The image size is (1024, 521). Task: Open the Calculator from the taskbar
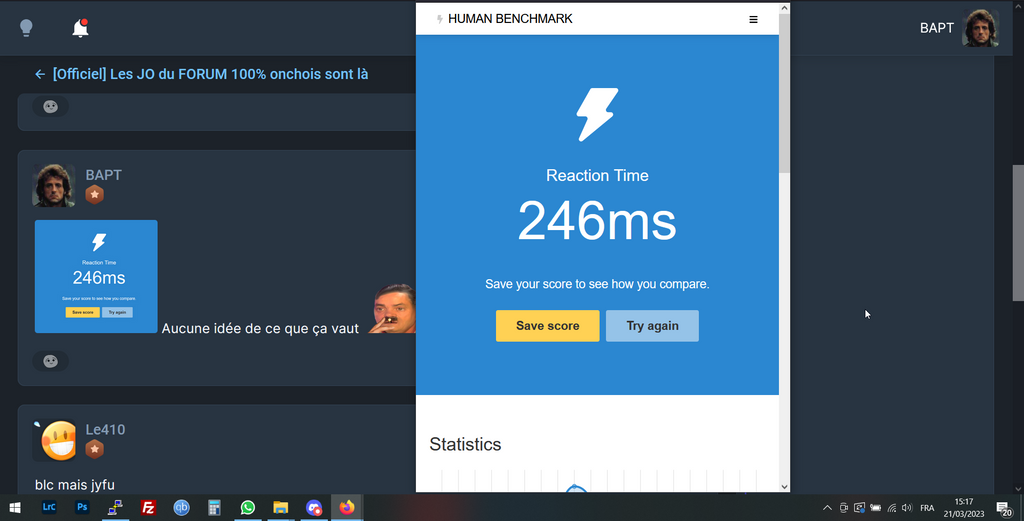pos(214,507)
